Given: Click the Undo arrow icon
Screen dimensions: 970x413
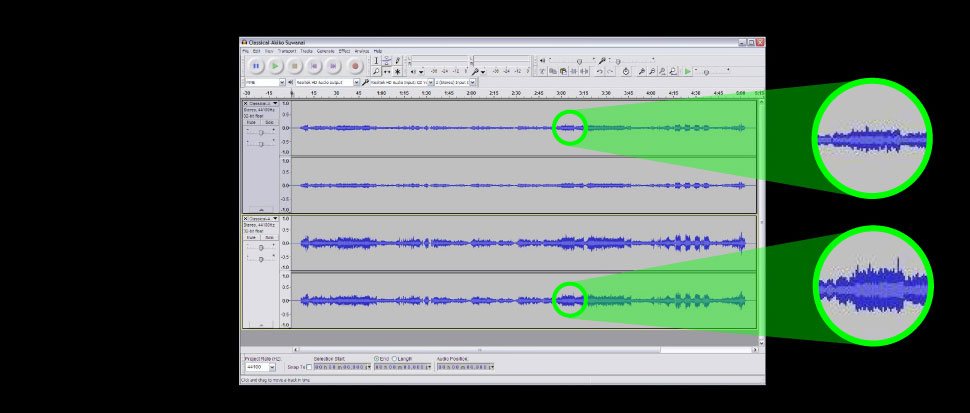Looking at the screenshot, I should pos(599,72).
